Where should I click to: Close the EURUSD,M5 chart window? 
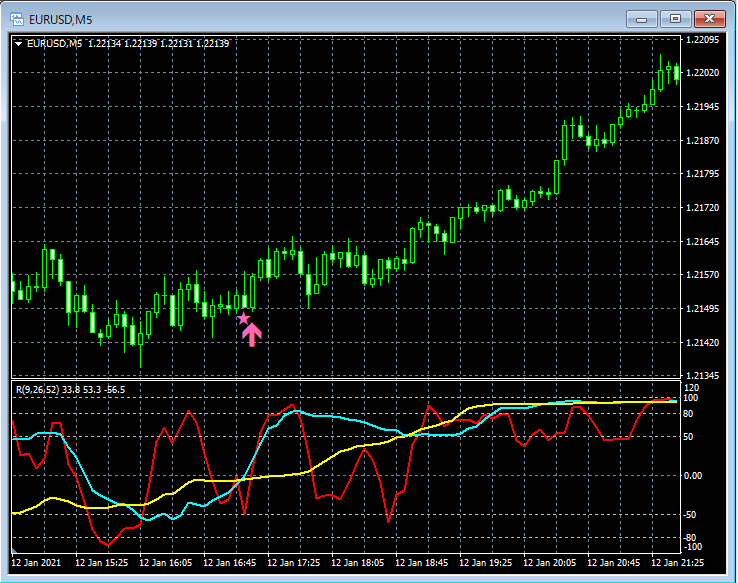click(x=711, y=18)
